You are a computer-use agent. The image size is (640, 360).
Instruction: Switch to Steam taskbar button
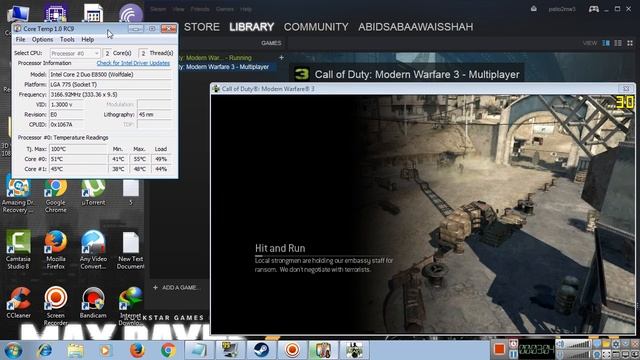[x=261, y=350]
